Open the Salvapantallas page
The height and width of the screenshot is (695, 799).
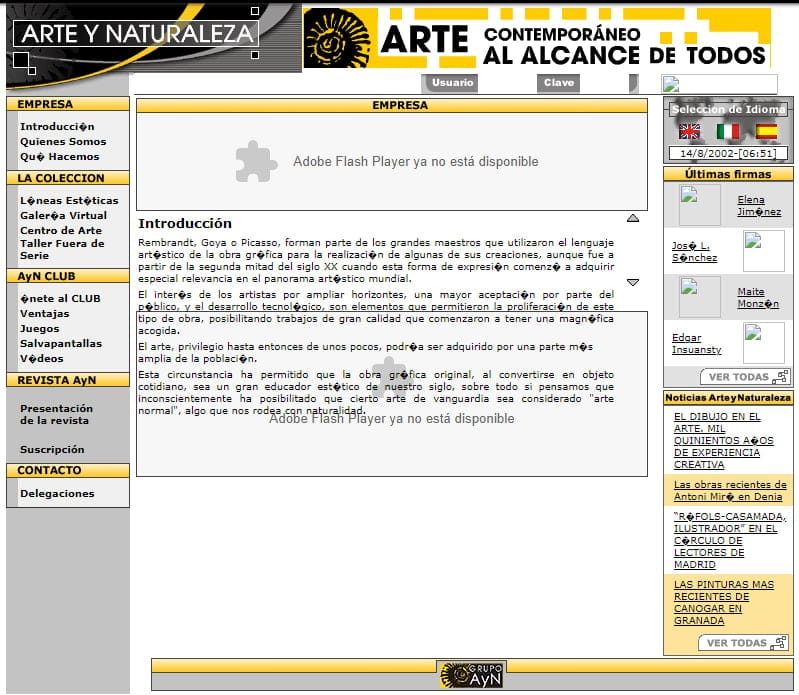pyautogui.click(x=61, y=343)
